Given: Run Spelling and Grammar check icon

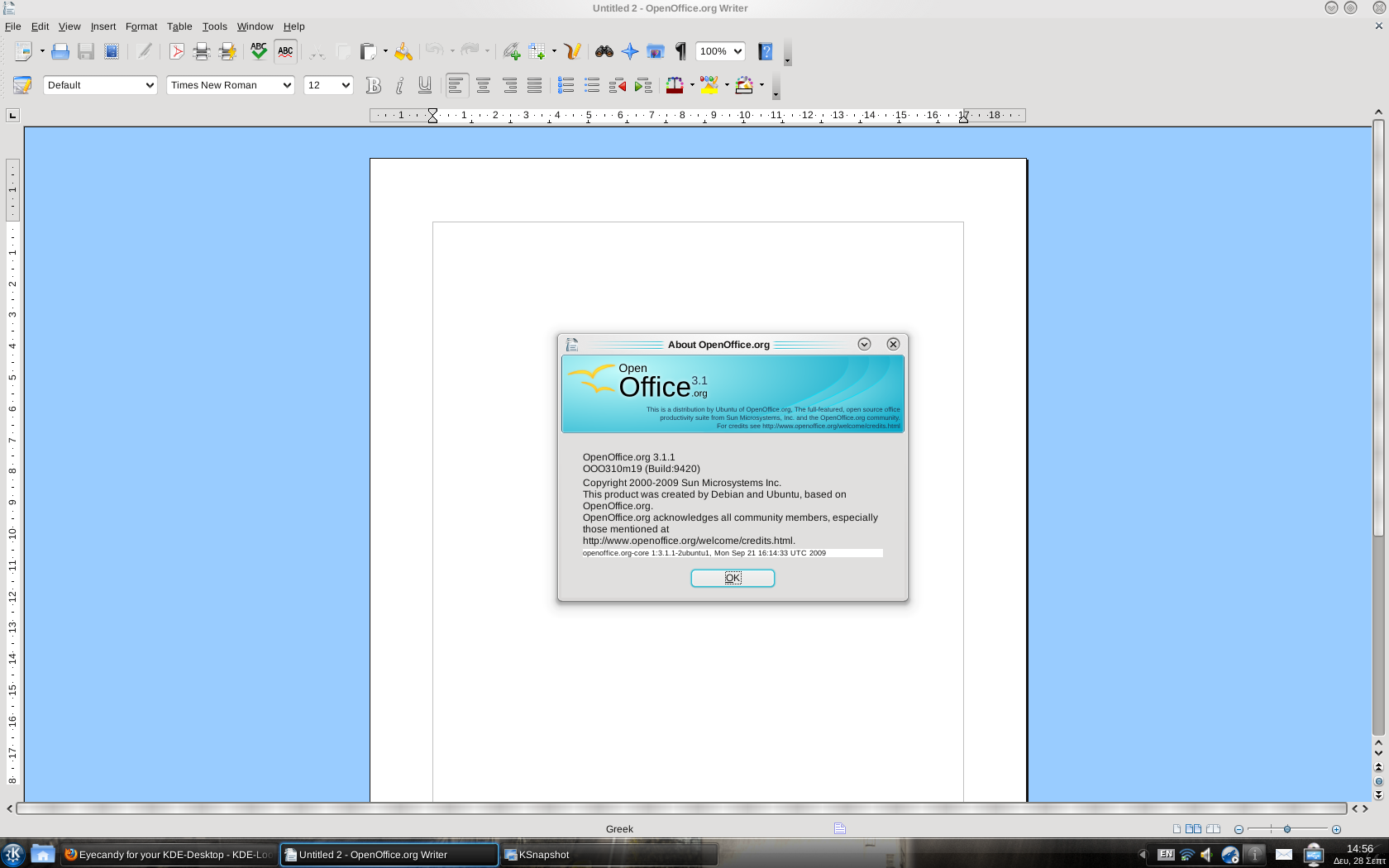Looking at the screenshot, I should click(259, 51).
